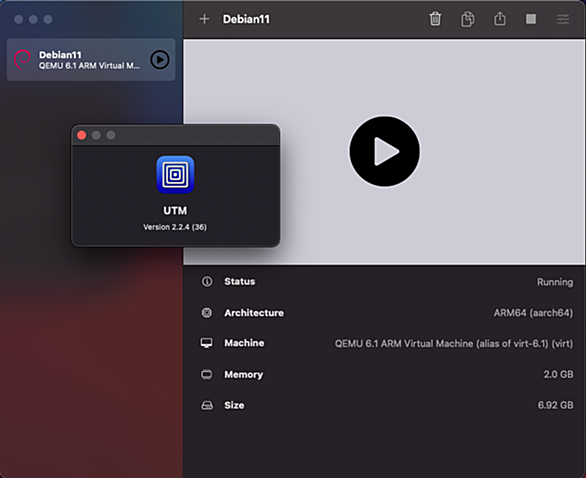The width and height of the screenshot is (586, 478).
Task: Select Debian11 in the VM sidebar list
Action: coord(91,60)
